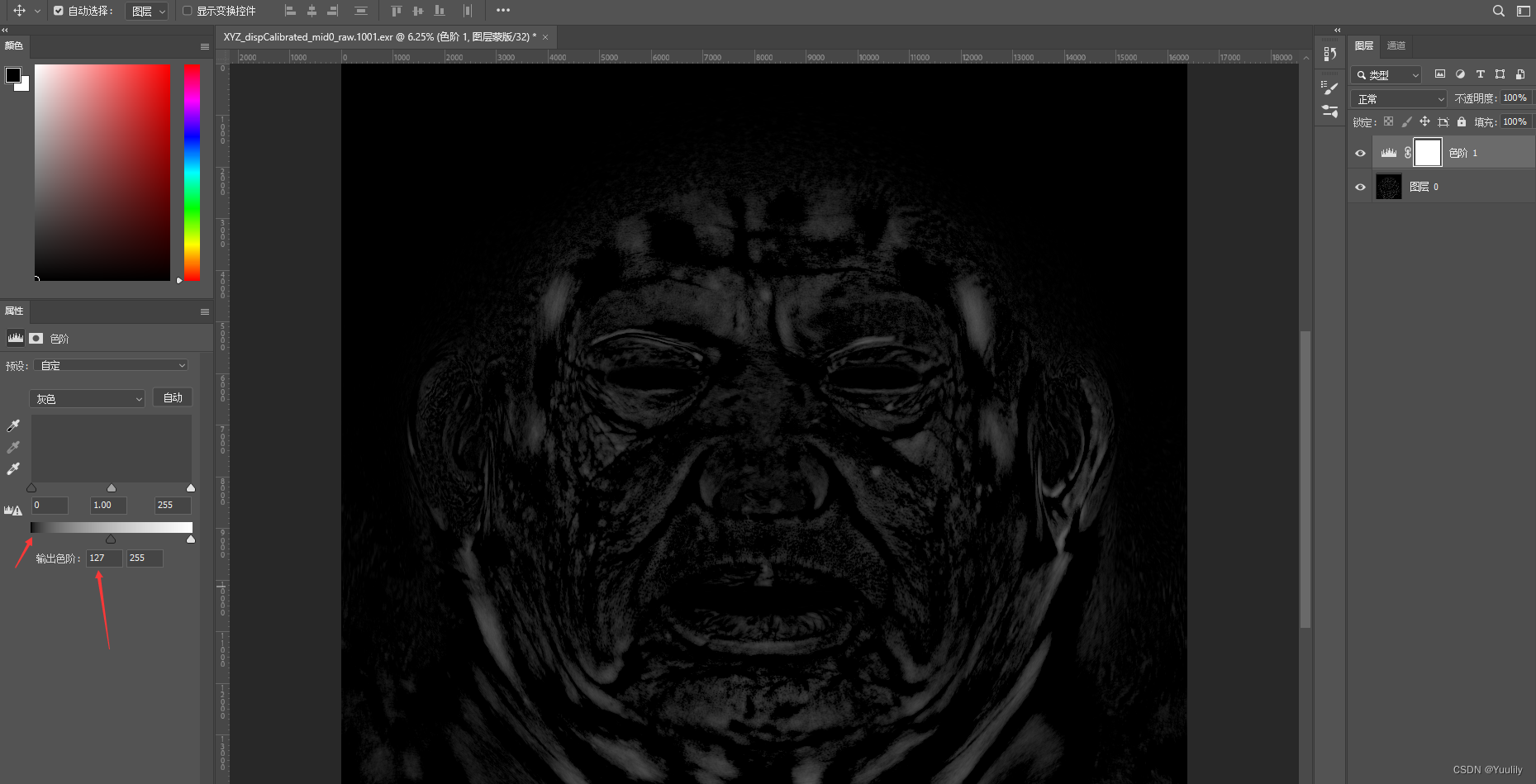Open the 正常 blend mode dropdown
1536x784 pixels.
pos(1400,98)
